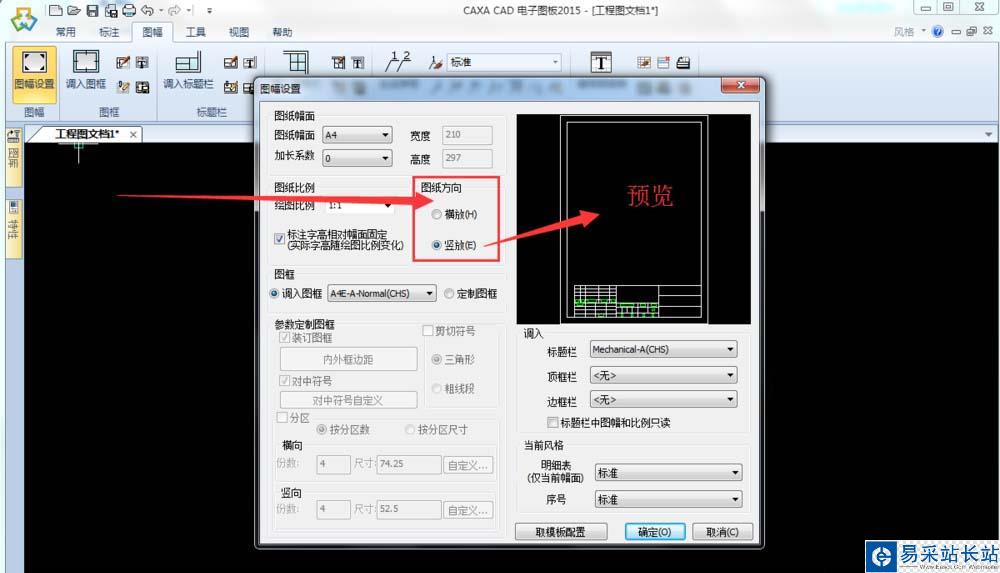Open the 序号 style dropdown
The image size is (1000, 573).
668,500
